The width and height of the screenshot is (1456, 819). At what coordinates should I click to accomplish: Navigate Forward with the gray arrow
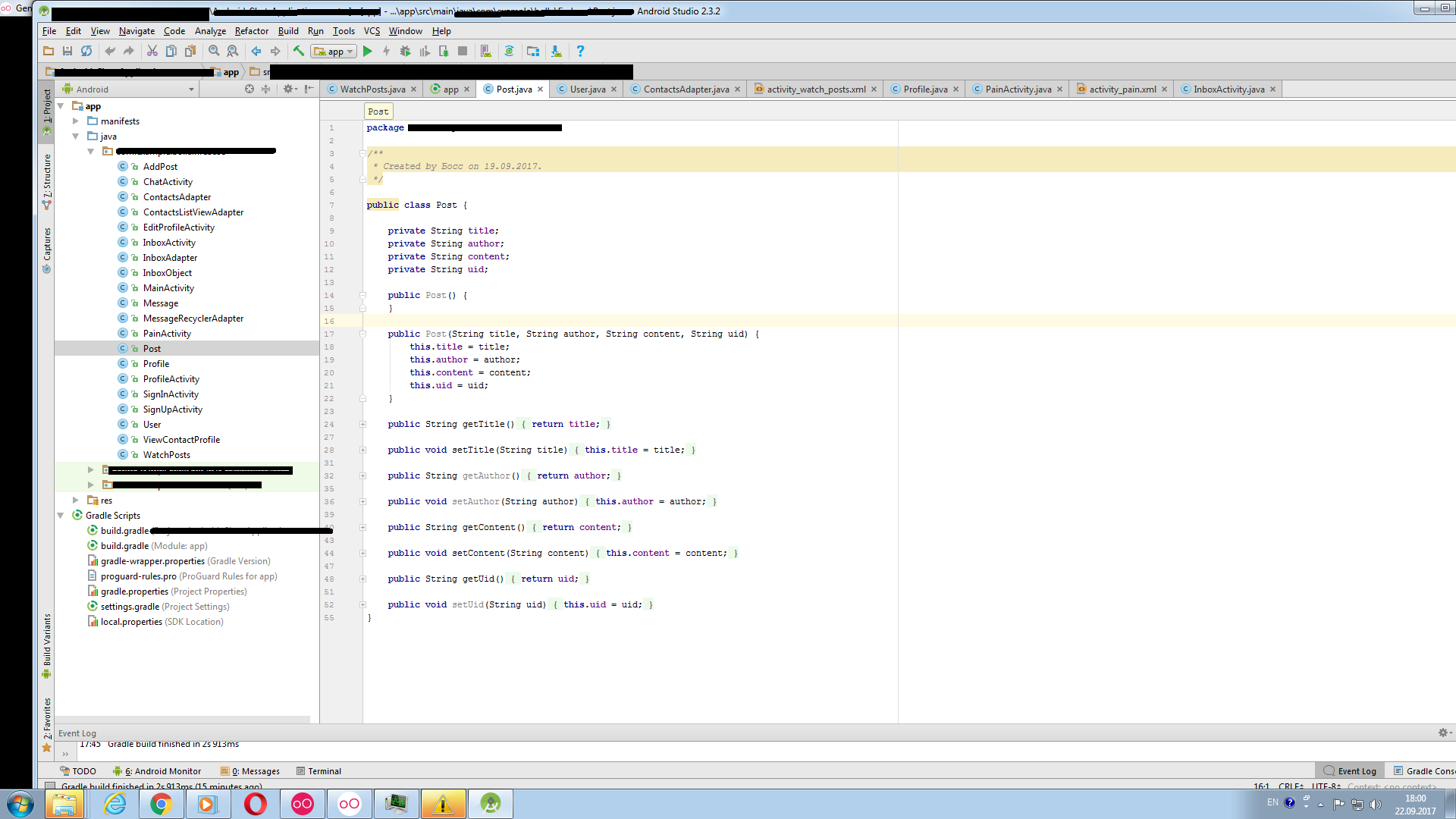point(275,51)
